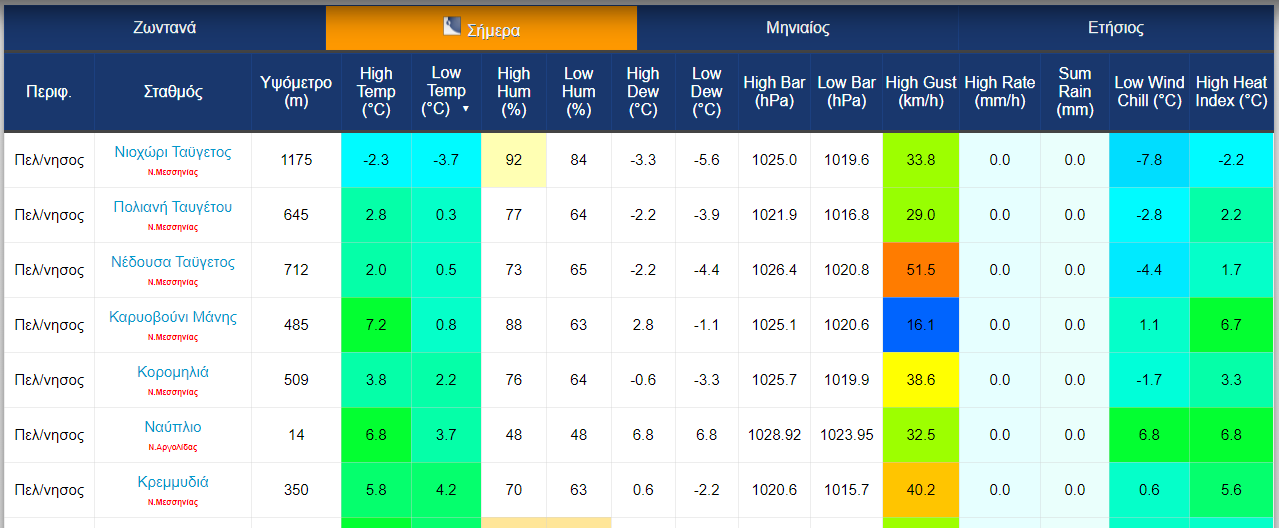This screenshot has height=528, width=1279.
Task: Sort by High Rate (mm/h) header
Action: [1000, 92]
